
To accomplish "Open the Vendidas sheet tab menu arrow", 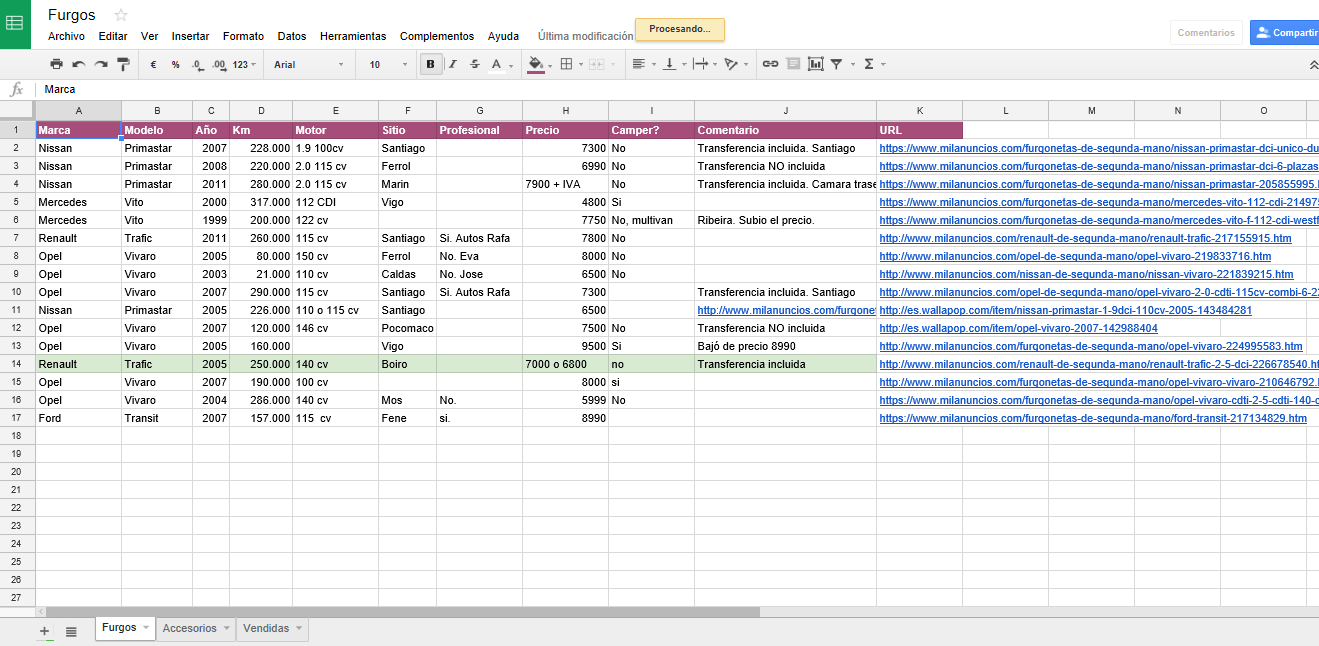I will click(x=299, y=628).
